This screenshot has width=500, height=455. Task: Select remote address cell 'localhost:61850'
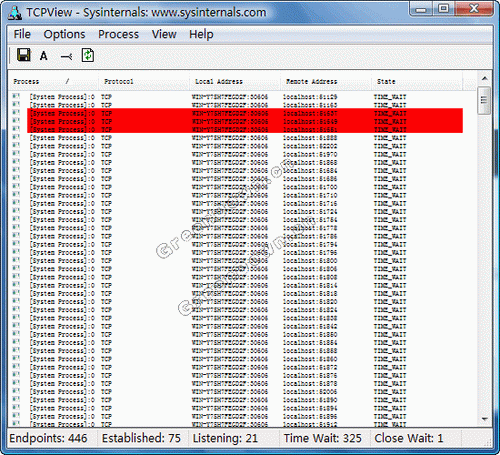(x=310, y=334)
